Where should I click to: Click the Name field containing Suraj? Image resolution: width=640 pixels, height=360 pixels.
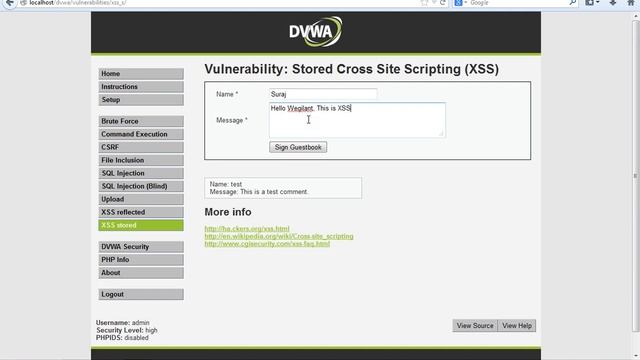[x=323, y=94]
